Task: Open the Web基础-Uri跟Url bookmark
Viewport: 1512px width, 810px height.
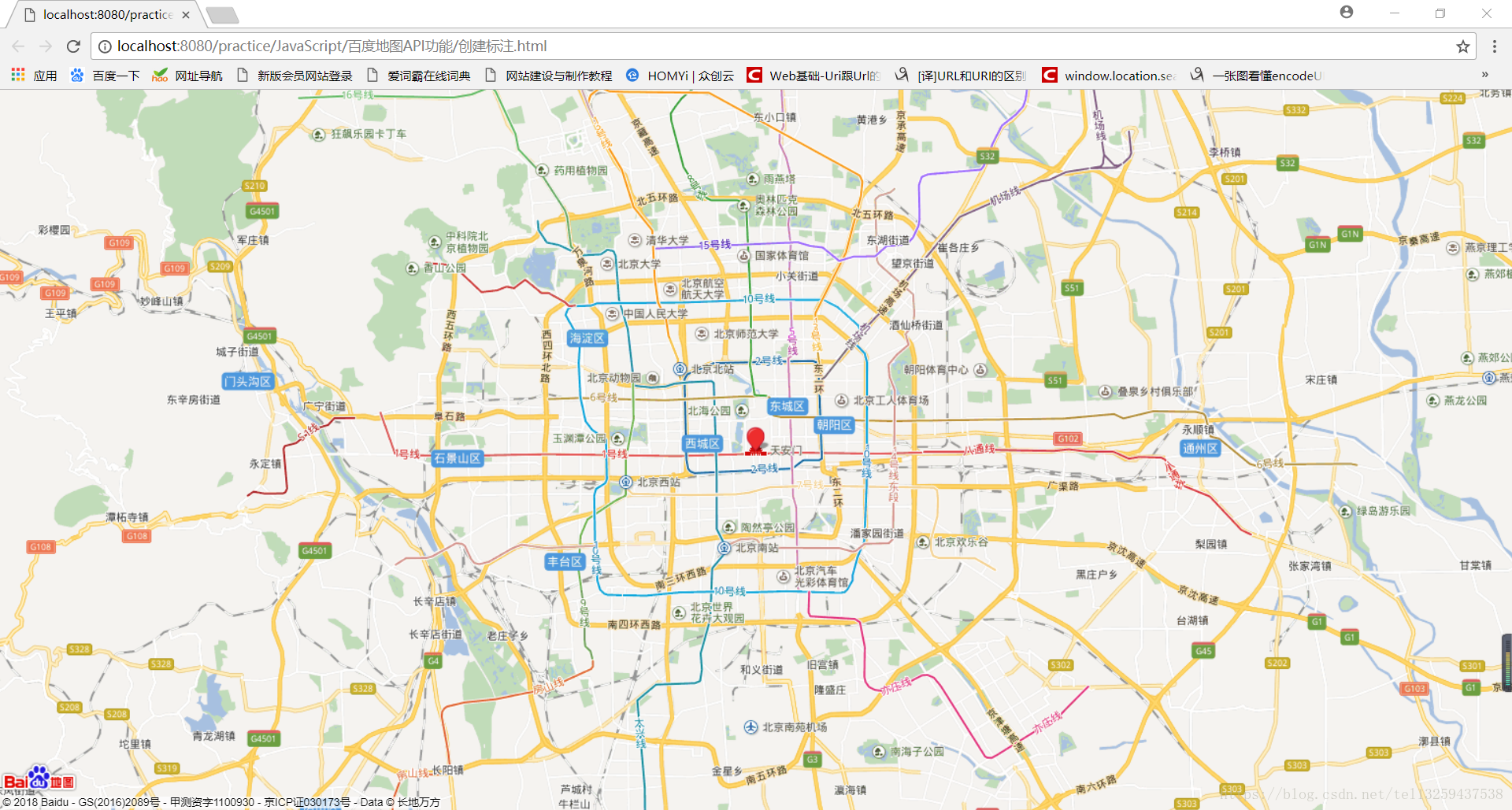Action: click(814, 76)
